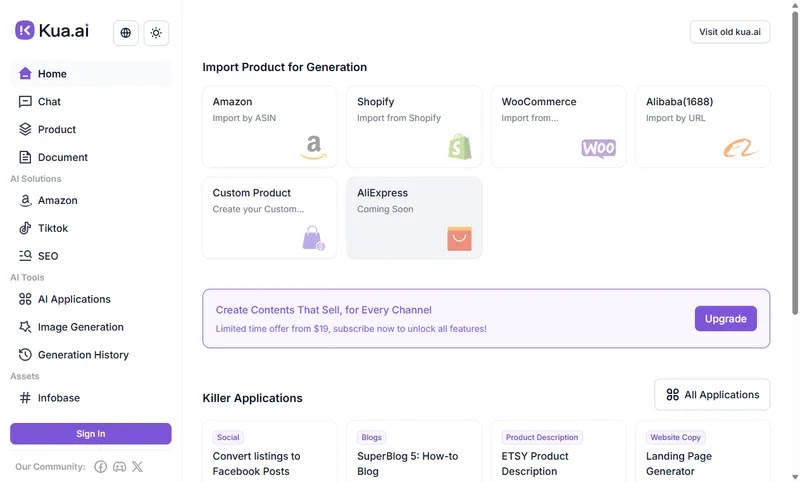Click the AliExpress bag icon
Viewport: 800px width, 482px height.
[460, 238]
